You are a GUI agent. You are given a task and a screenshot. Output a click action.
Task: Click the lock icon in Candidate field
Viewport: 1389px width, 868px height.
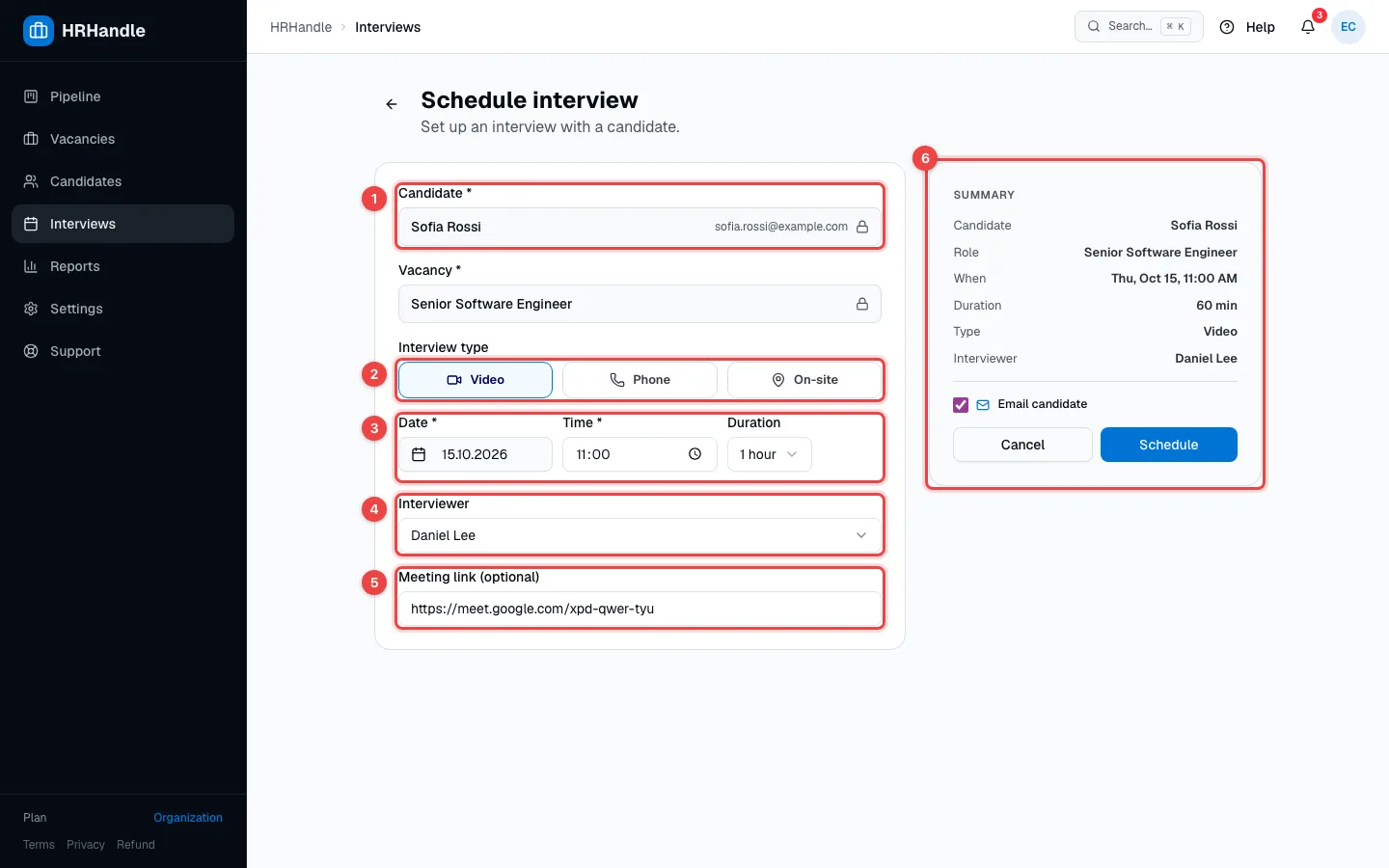click(x=862, y=227)
